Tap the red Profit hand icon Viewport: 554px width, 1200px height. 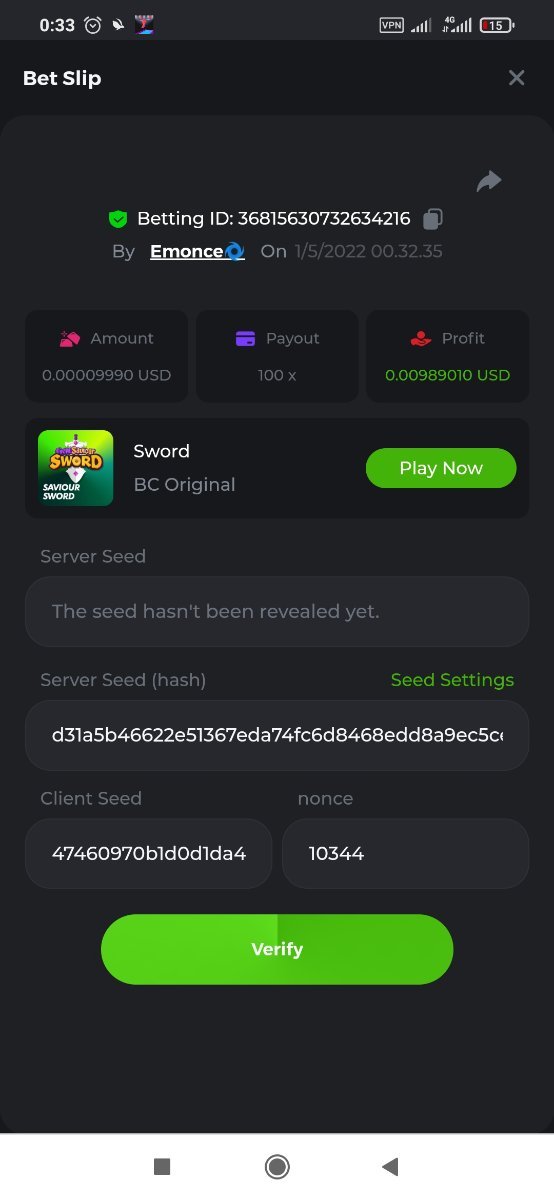pos(421,339)
